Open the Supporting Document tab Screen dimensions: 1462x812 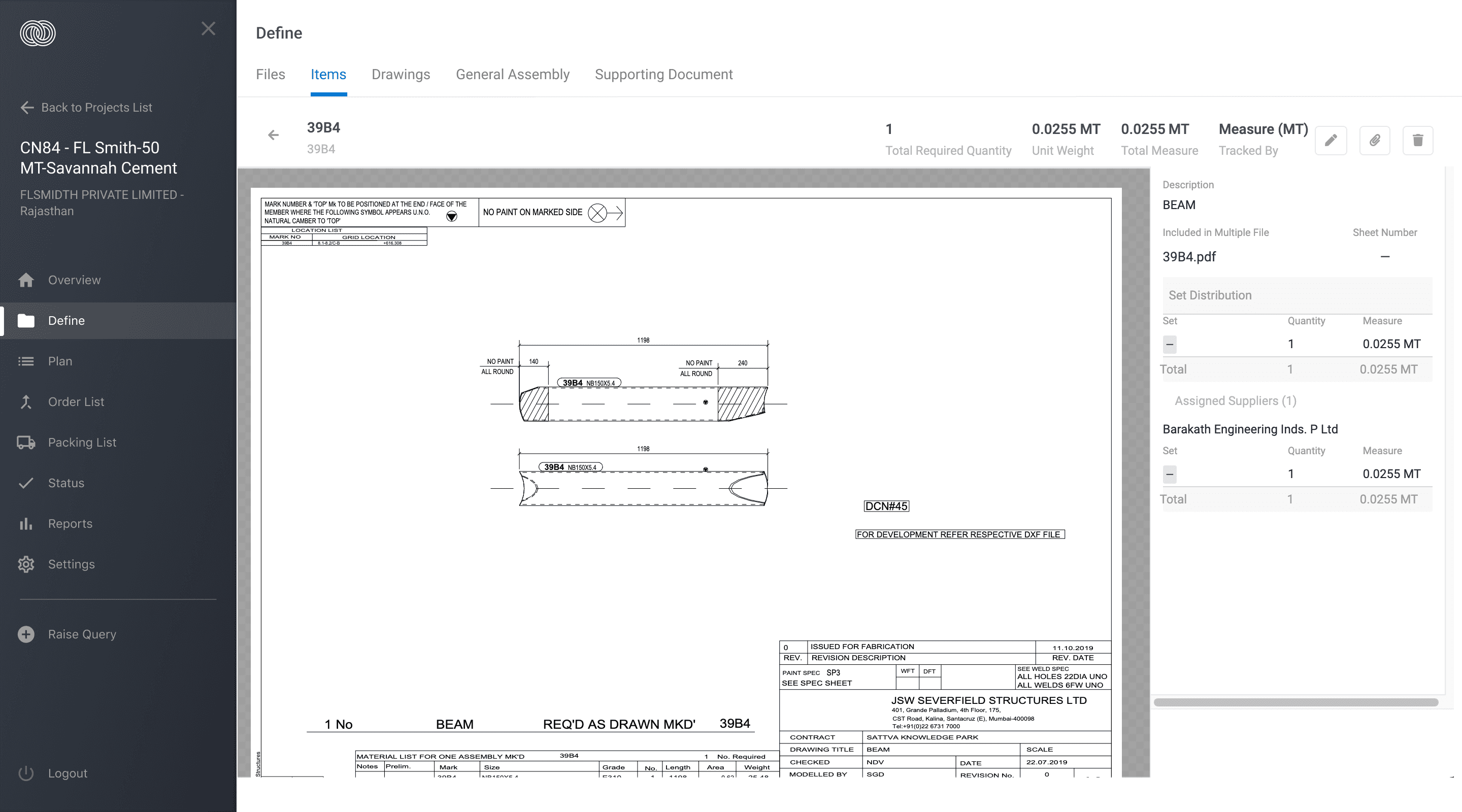663,75
